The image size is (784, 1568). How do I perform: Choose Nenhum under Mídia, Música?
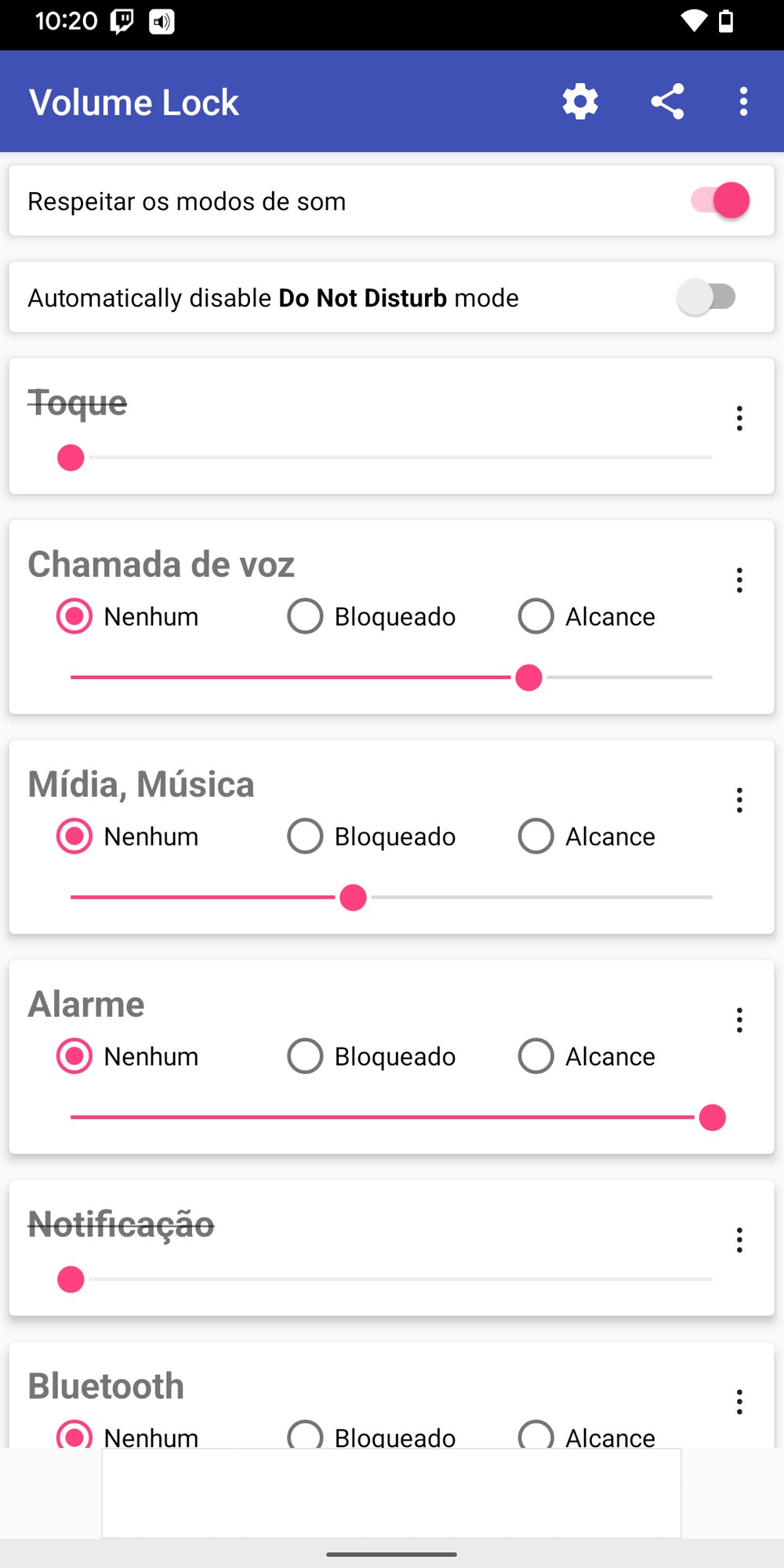[74, 837]
